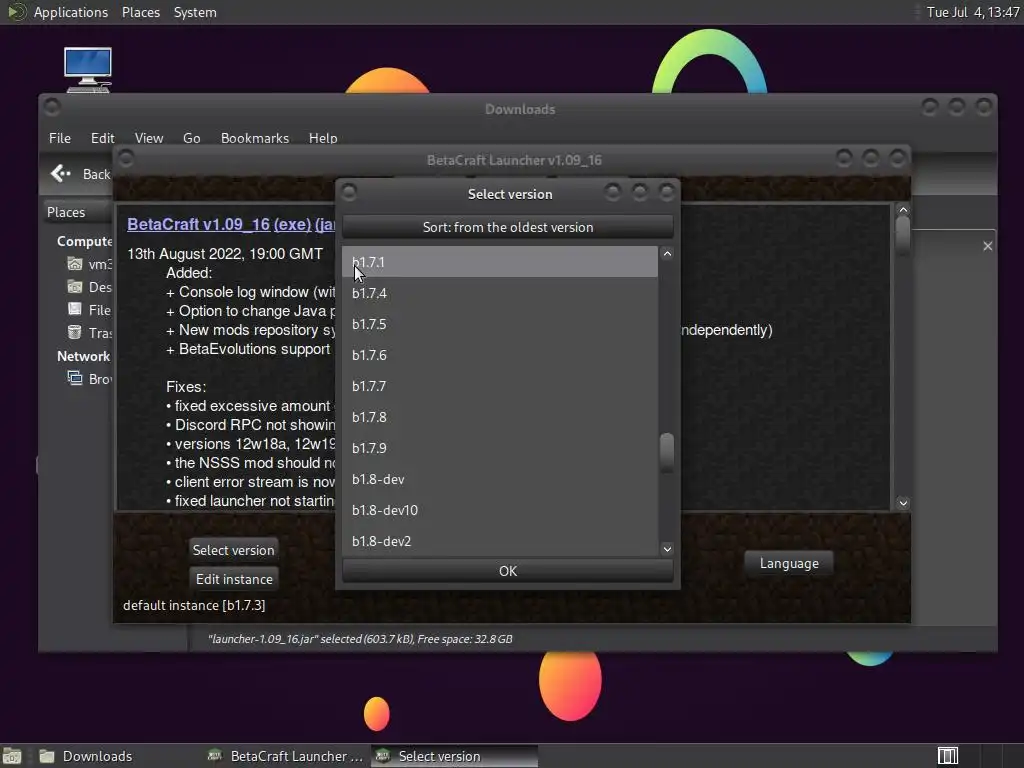Open the System menu in top panel

pyautogui.click(x=195, y=12)
